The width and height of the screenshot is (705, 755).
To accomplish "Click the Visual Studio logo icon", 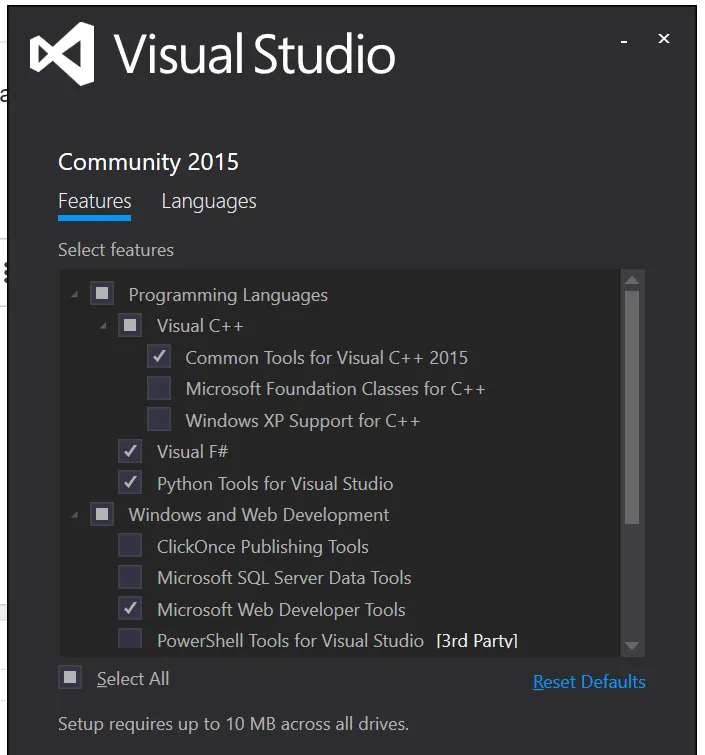I will [x=62, y=53].
